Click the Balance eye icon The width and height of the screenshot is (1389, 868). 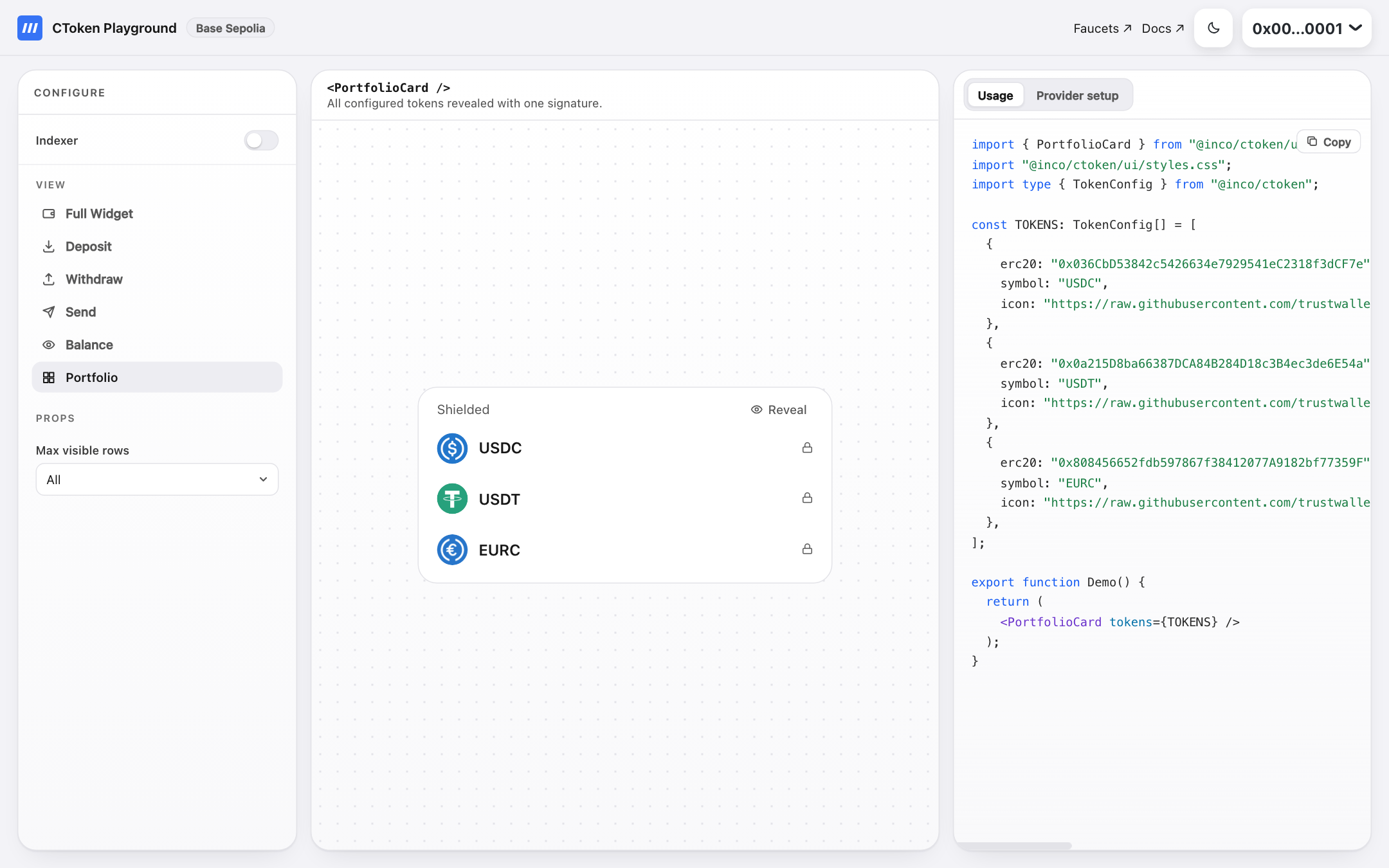(49, 345)
